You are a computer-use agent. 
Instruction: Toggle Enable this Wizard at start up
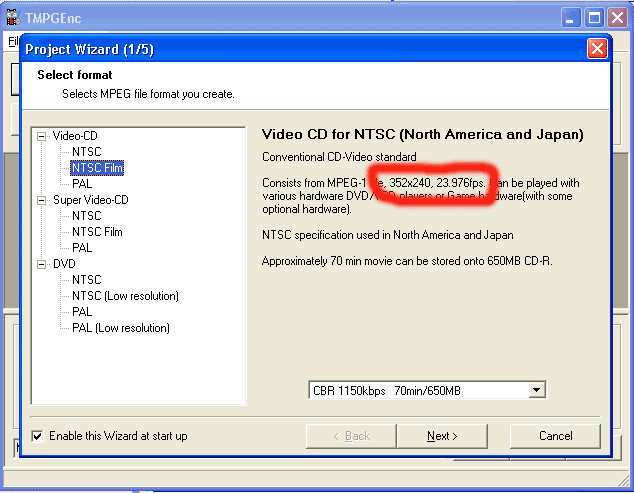click(38, 436)
